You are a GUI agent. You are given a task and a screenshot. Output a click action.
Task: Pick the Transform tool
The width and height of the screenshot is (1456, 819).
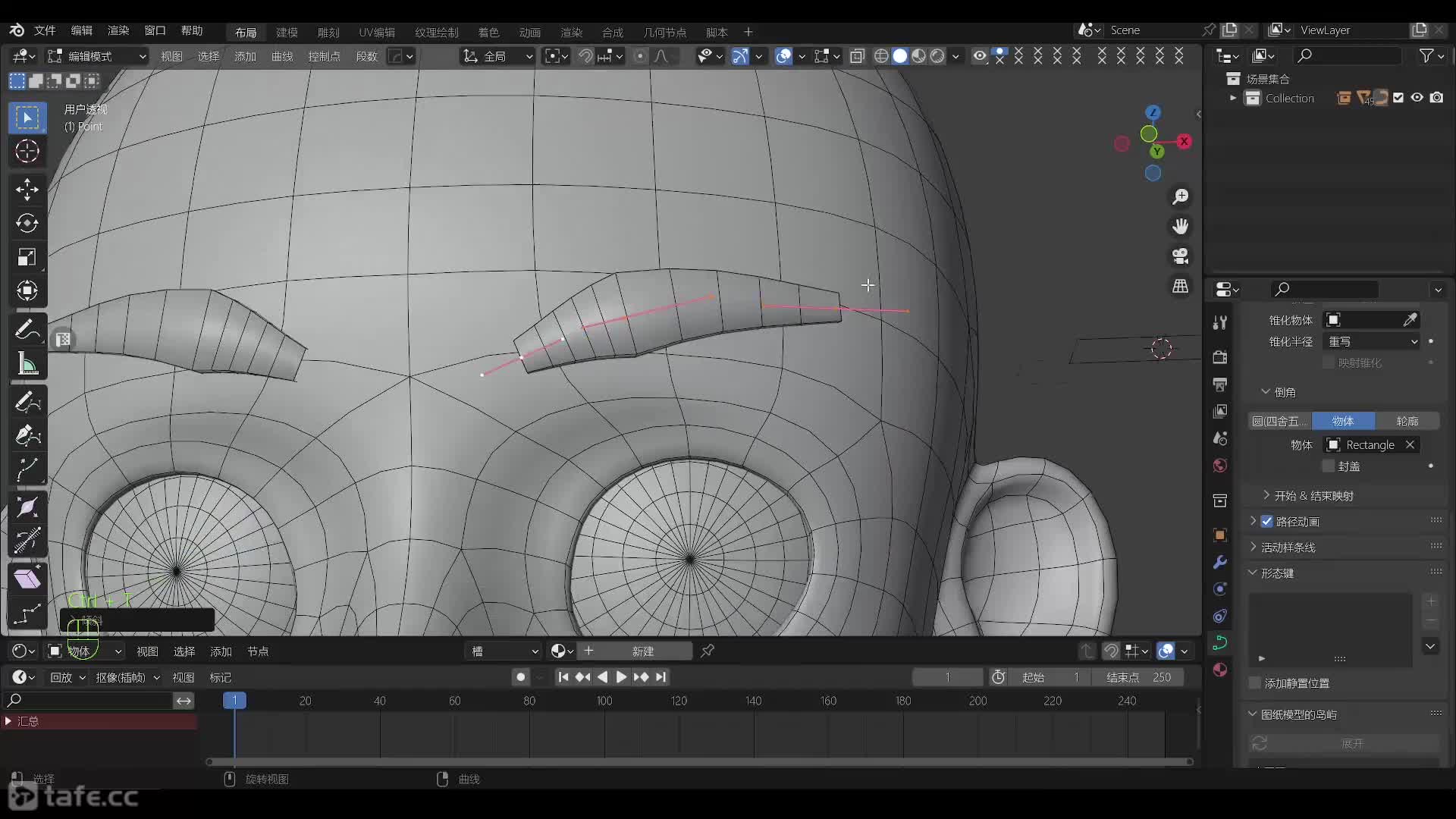(27, 290)
